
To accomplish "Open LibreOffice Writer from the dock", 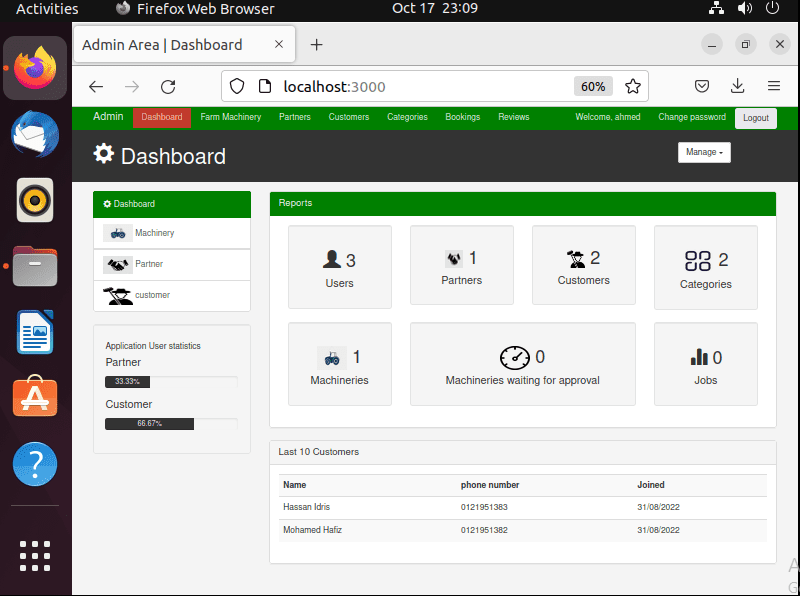I will click(x=35, y=332).
